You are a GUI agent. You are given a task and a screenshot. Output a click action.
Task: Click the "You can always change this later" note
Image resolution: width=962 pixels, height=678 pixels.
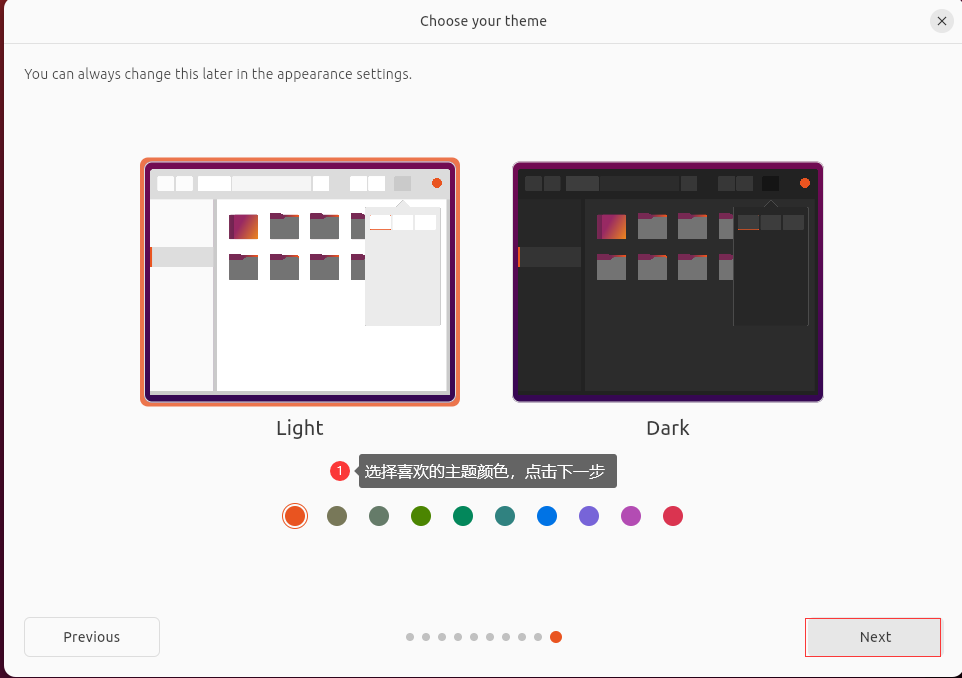(x=218, y=74)
